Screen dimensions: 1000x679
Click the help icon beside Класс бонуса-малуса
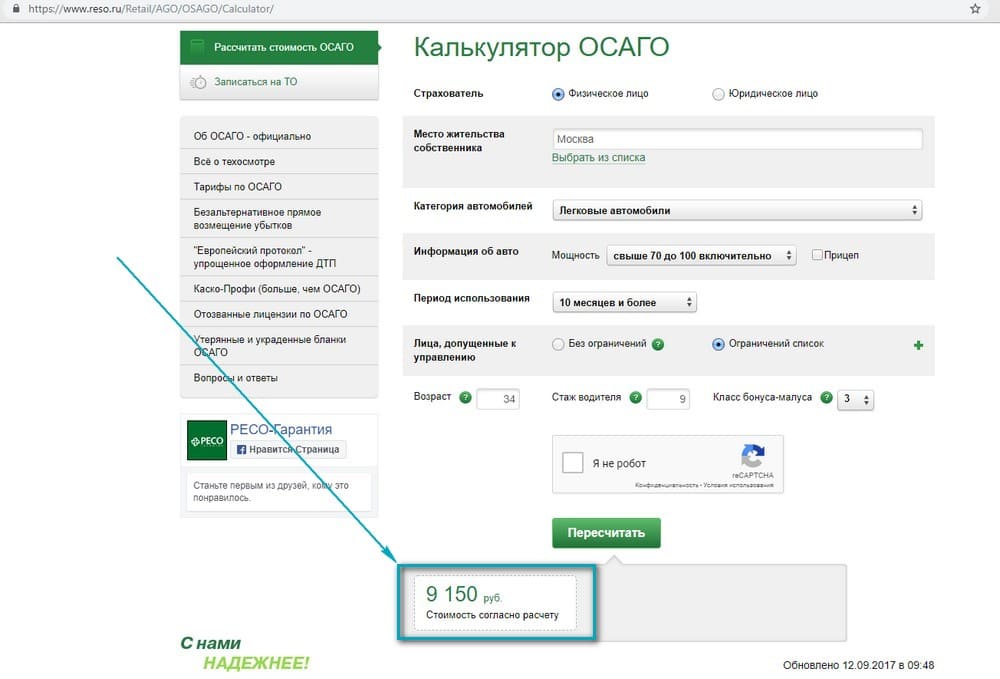[x=826, y=396]
